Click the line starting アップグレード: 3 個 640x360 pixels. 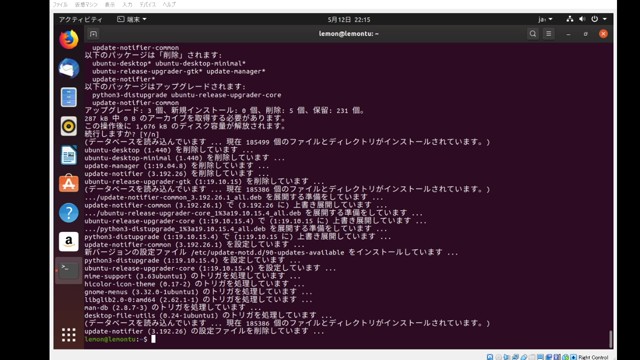(225, 111)
